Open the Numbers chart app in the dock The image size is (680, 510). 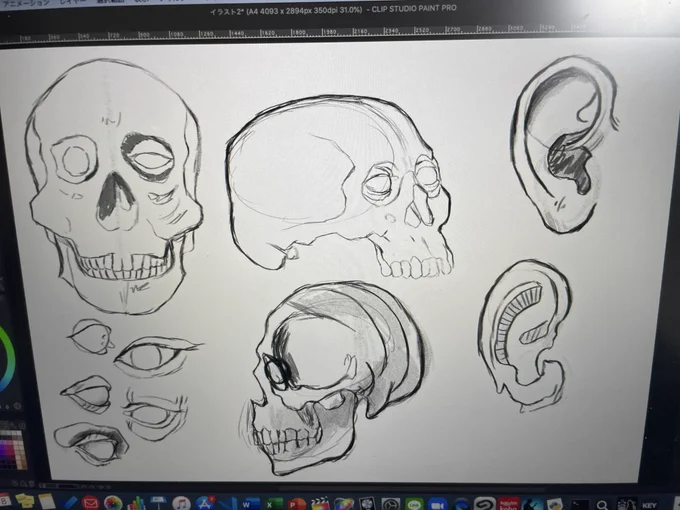(136, 503)
